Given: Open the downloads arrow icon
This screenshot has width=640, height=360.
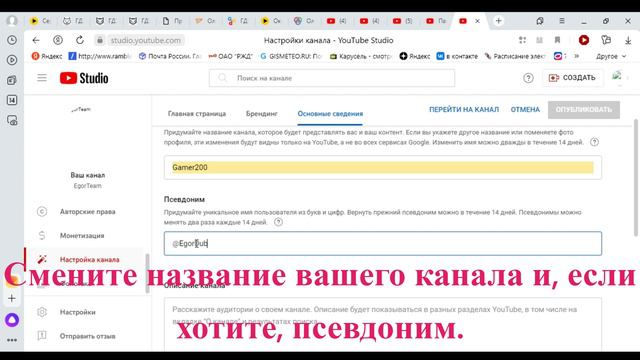Looking at the screenshot, I should click(628, 40).
